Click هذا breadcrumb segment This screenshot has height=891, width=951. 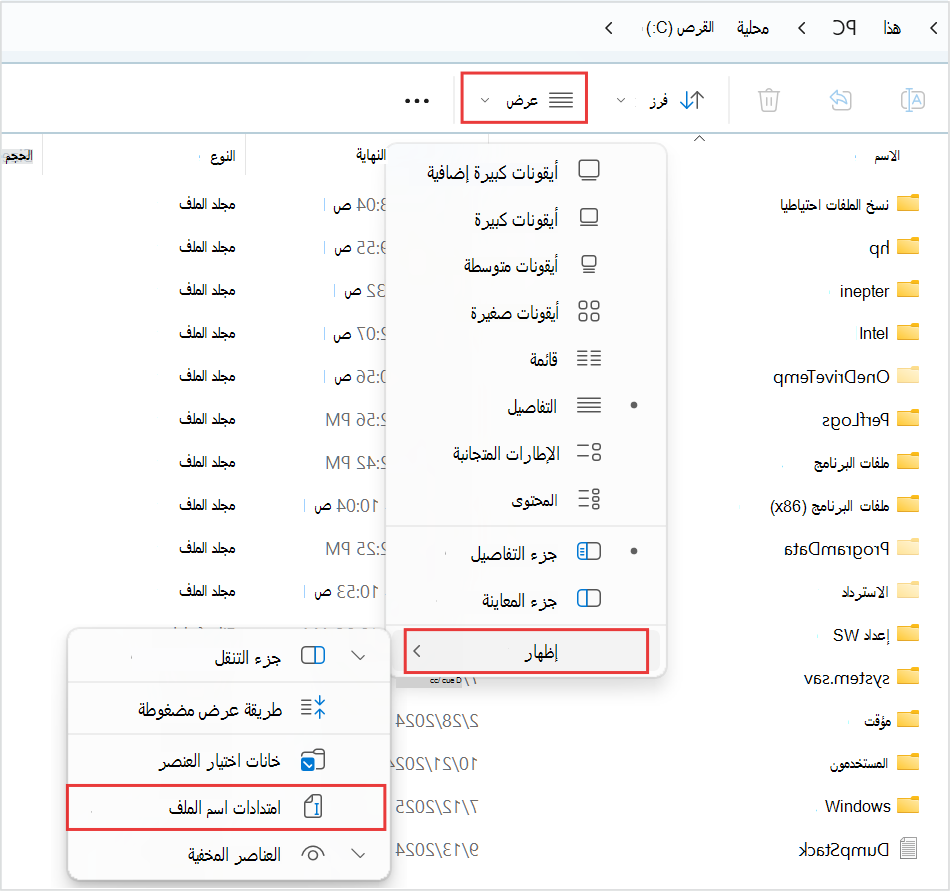point(892,28)
